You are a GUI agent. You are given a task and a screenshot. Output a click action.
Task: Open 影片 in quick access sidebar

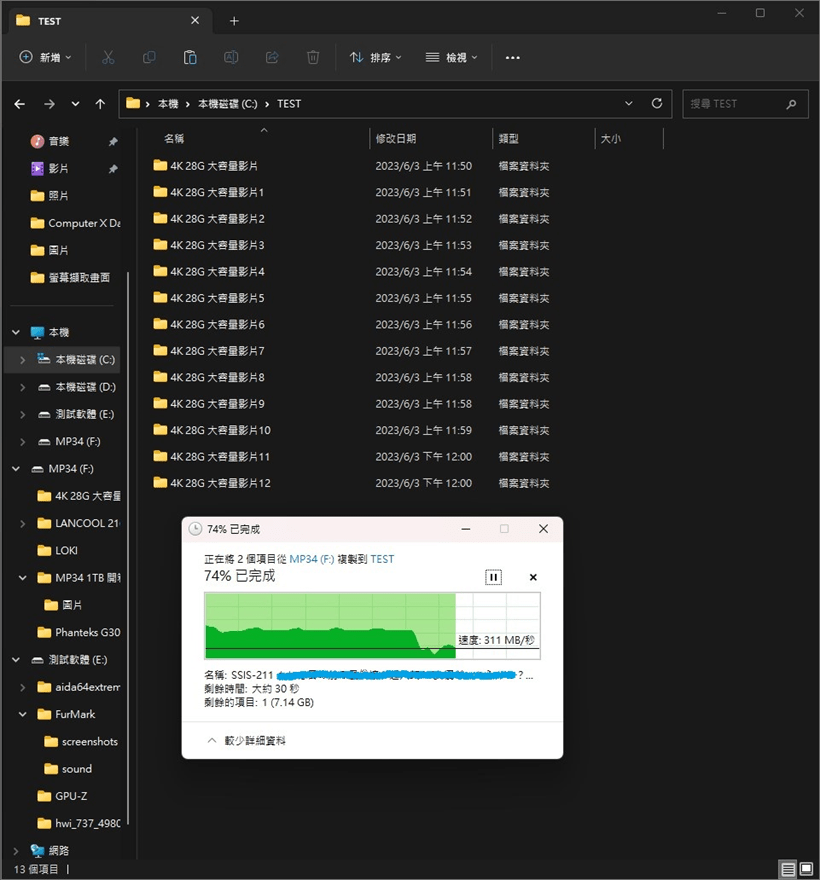58,168
